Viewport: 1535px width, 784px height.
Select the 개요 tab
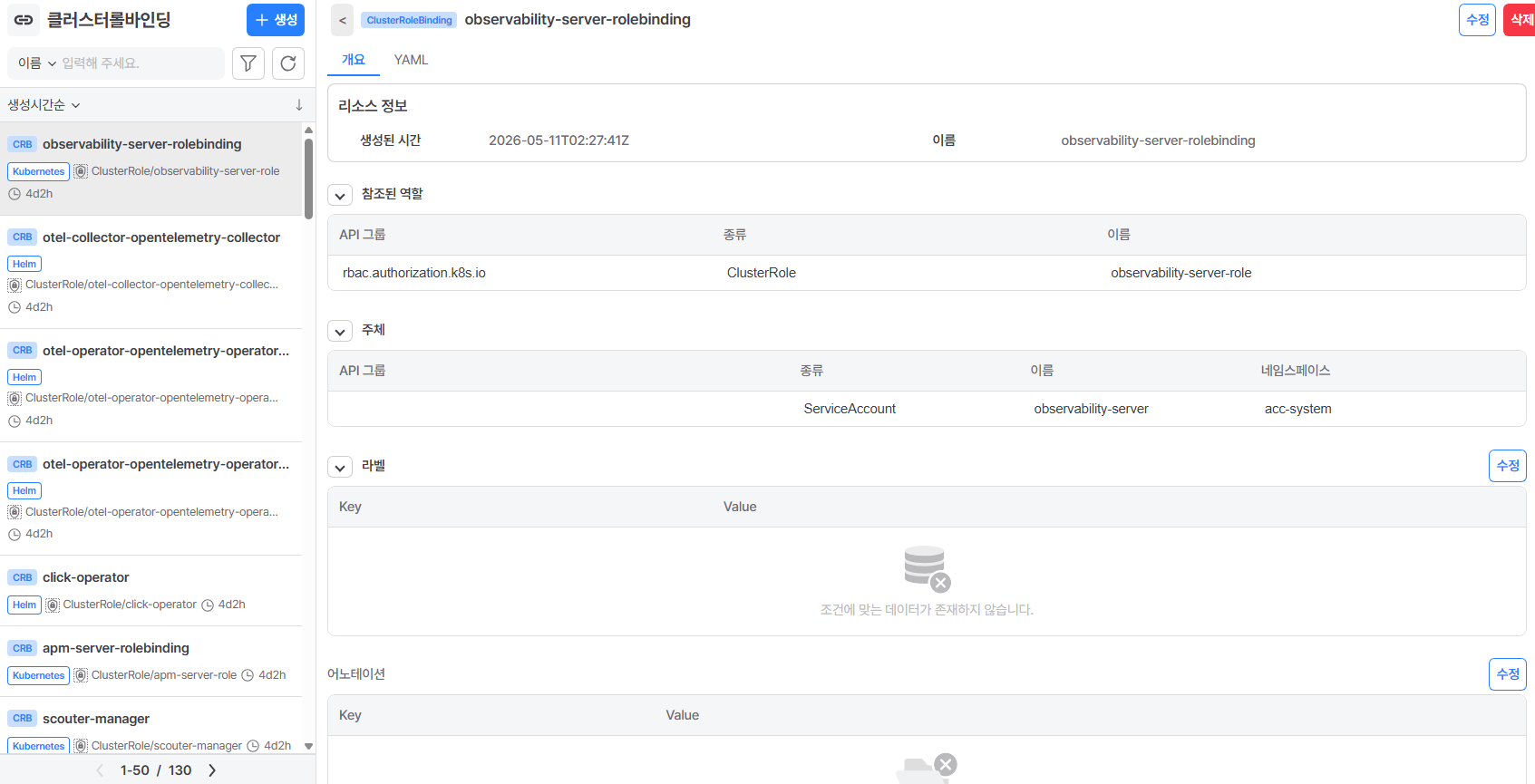pos(354,60)
